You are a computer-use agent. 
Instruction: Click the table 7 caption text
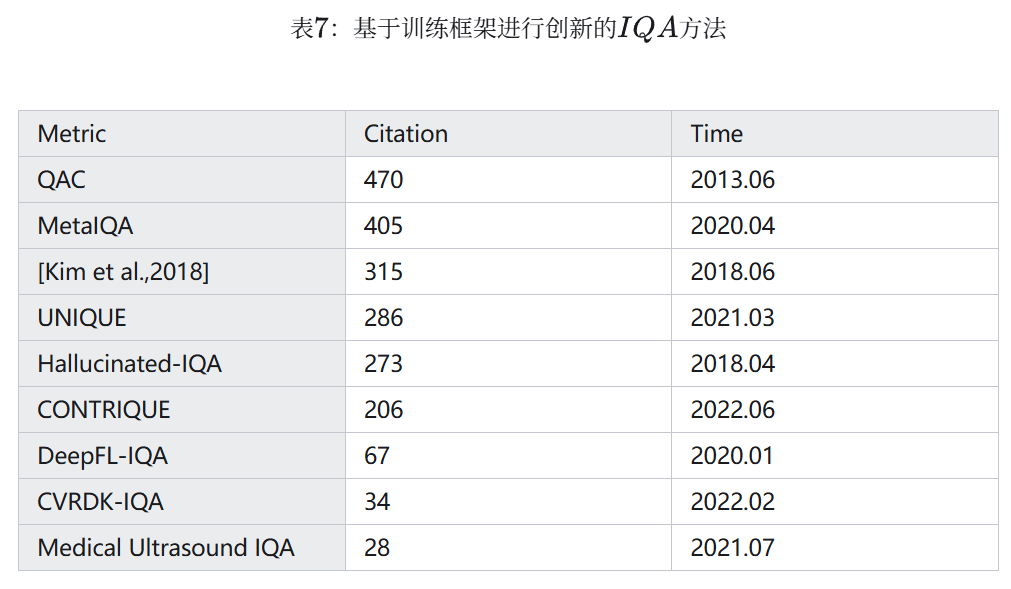pyautogui.click(x=508, y=29)
